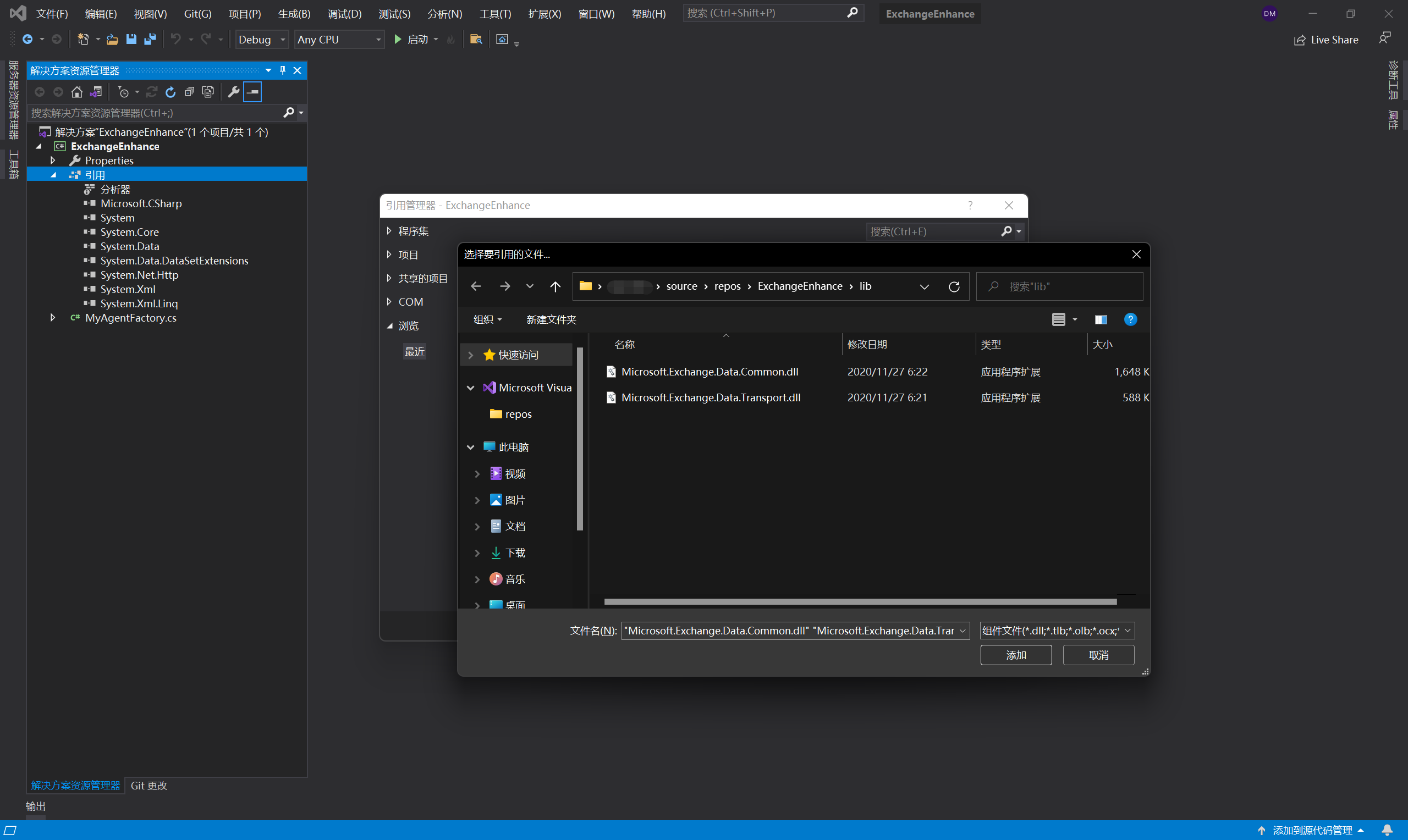
Task: Open the 调试(D) menu
Action: coord(345,14)
